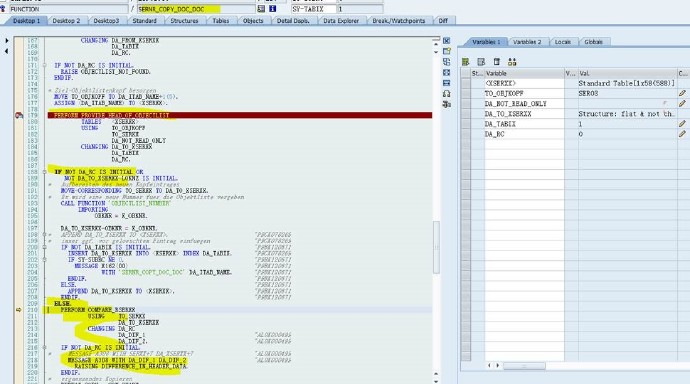Select the Variables 2 tab
This screenshot has width=690, height=384.
pos(527,42)
